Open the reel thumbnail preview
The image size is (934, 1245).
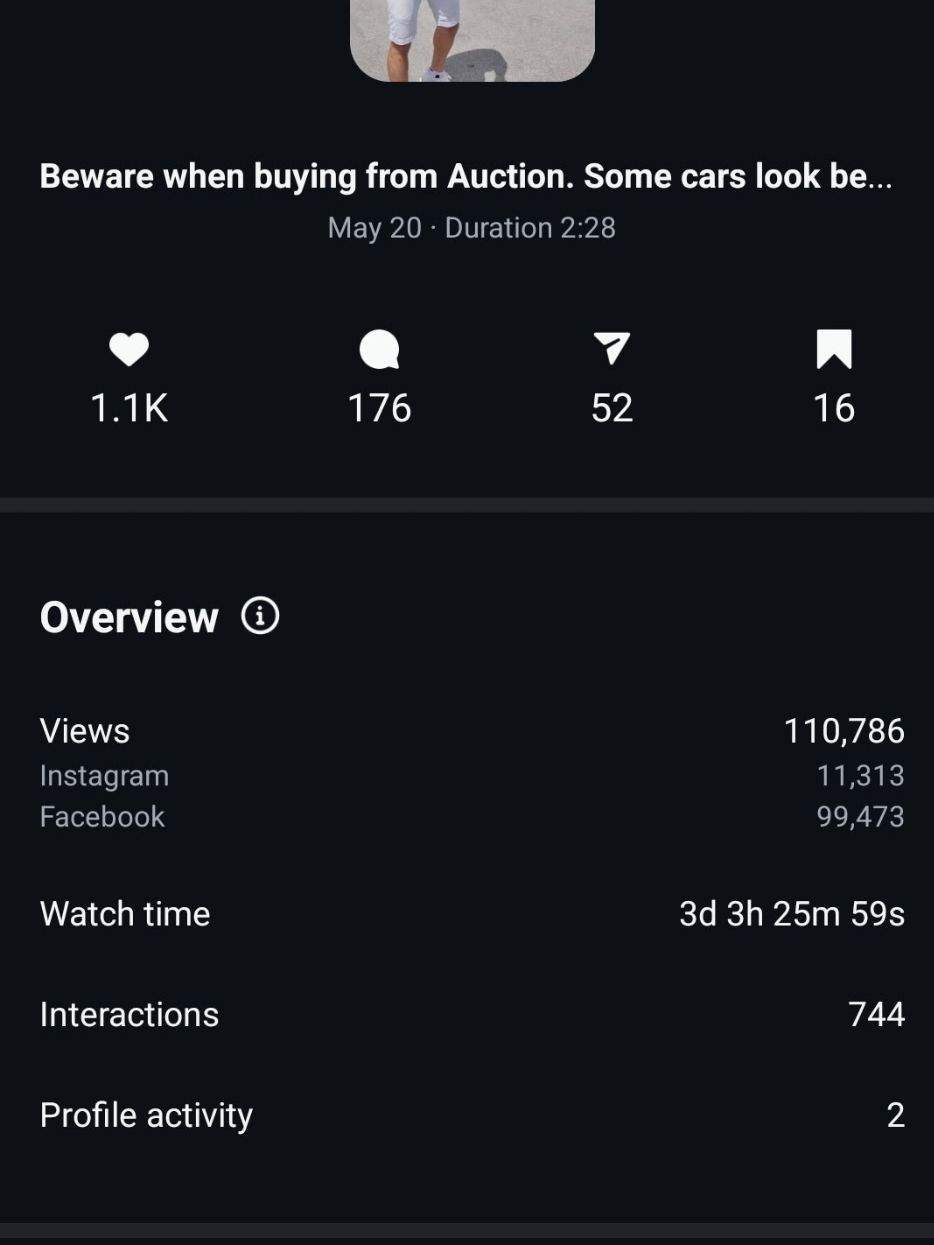click(x=472, y=40)
